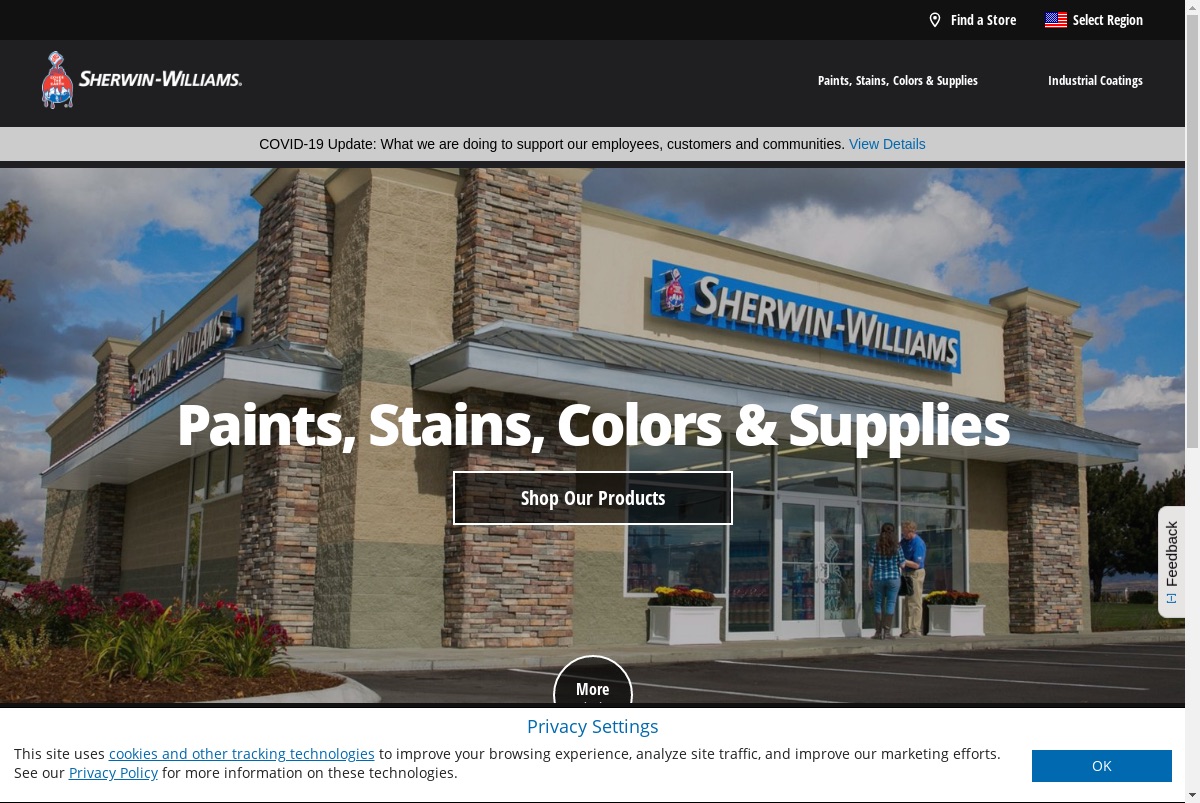The image size is (1200, 803).
Task: Open Paints, Stains, Colors & Supplies menu
Action: (898, 81)
